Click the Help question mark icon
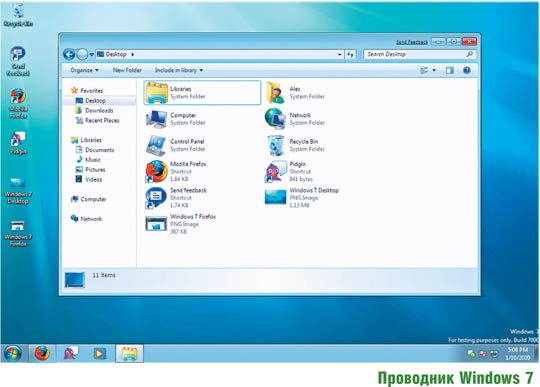 (467, 70)
